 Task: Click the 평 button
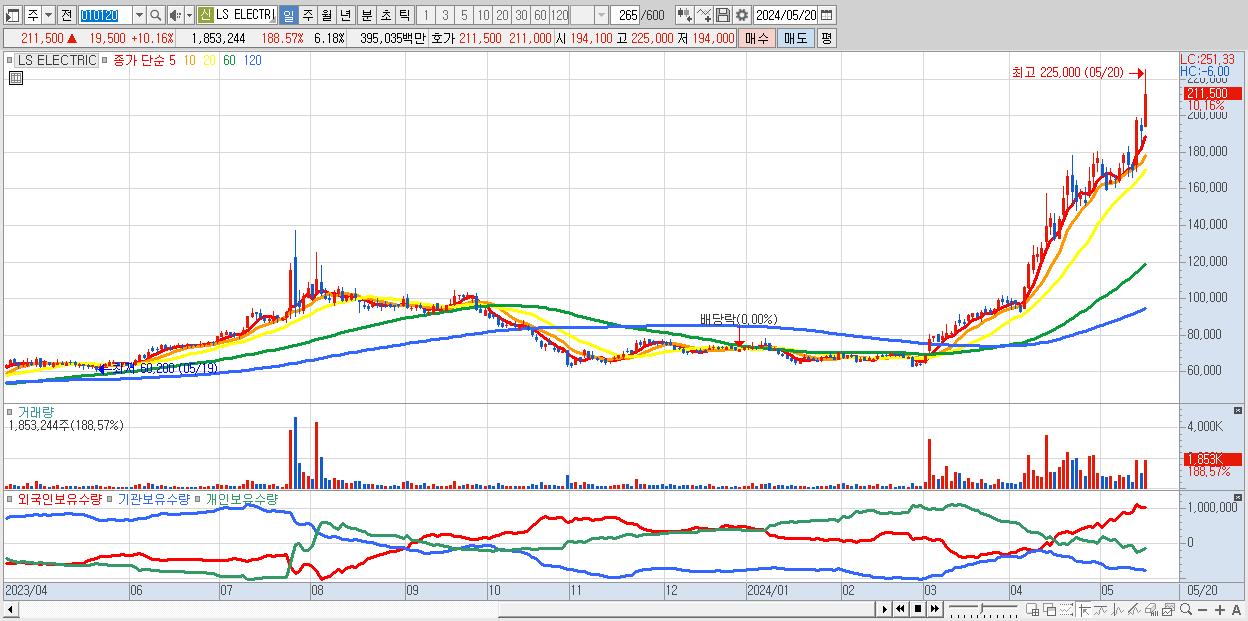tap(826, 38)
